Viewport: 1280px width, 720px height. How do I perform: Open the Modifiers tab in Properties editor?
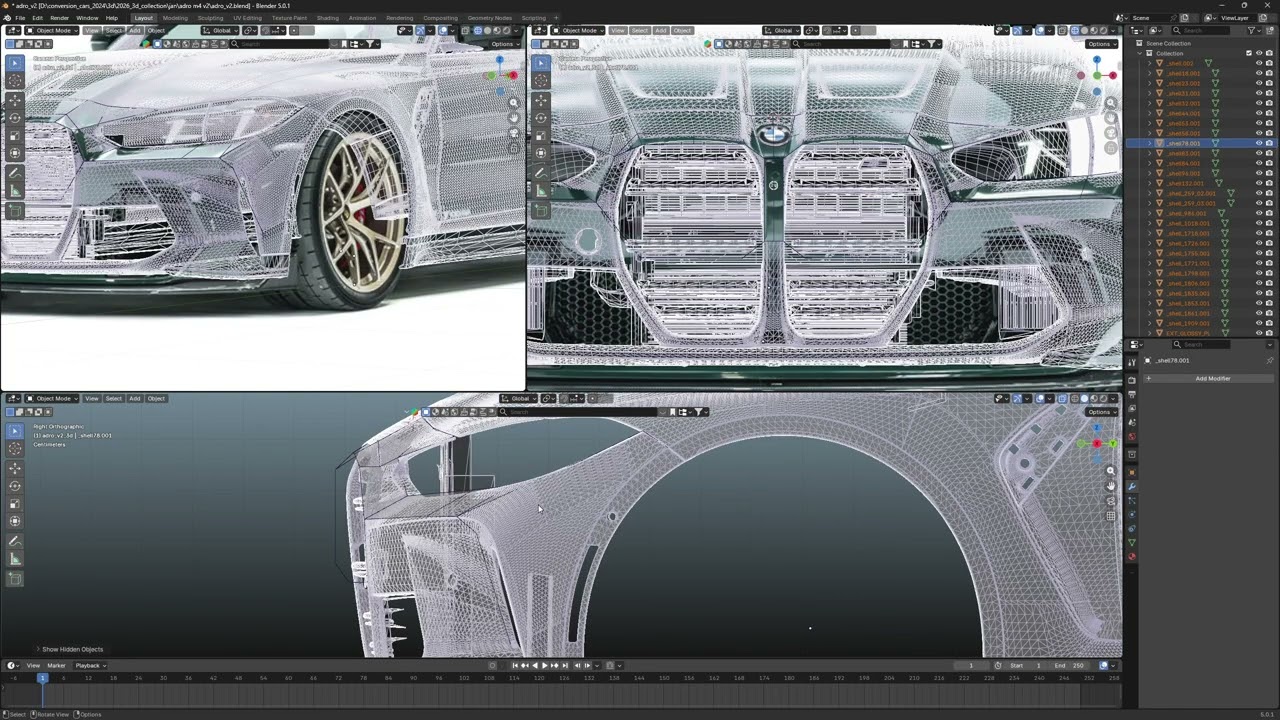click(x=1132, y=487)
